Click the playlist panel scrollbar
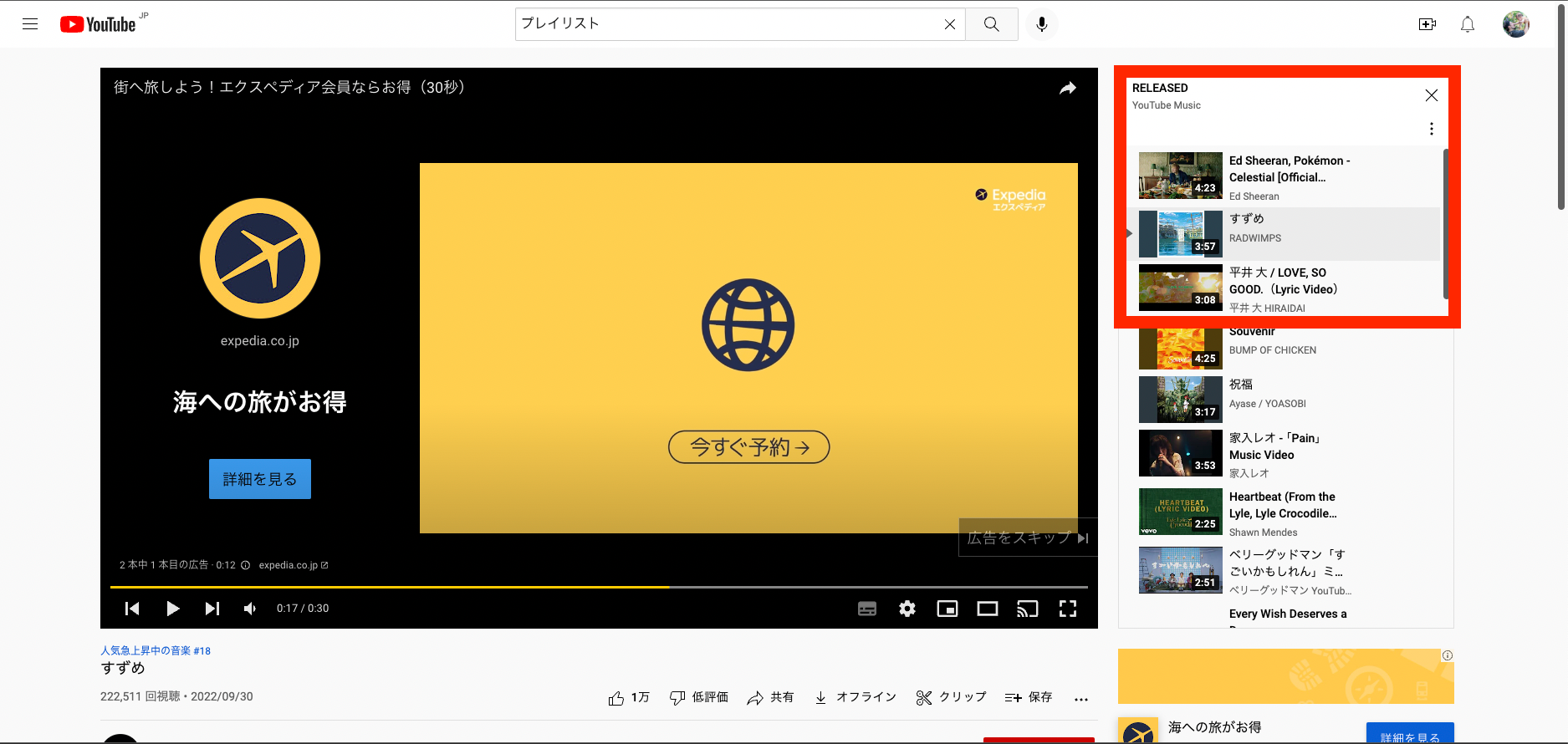The image size is (1568, 744). (1446, 223)
